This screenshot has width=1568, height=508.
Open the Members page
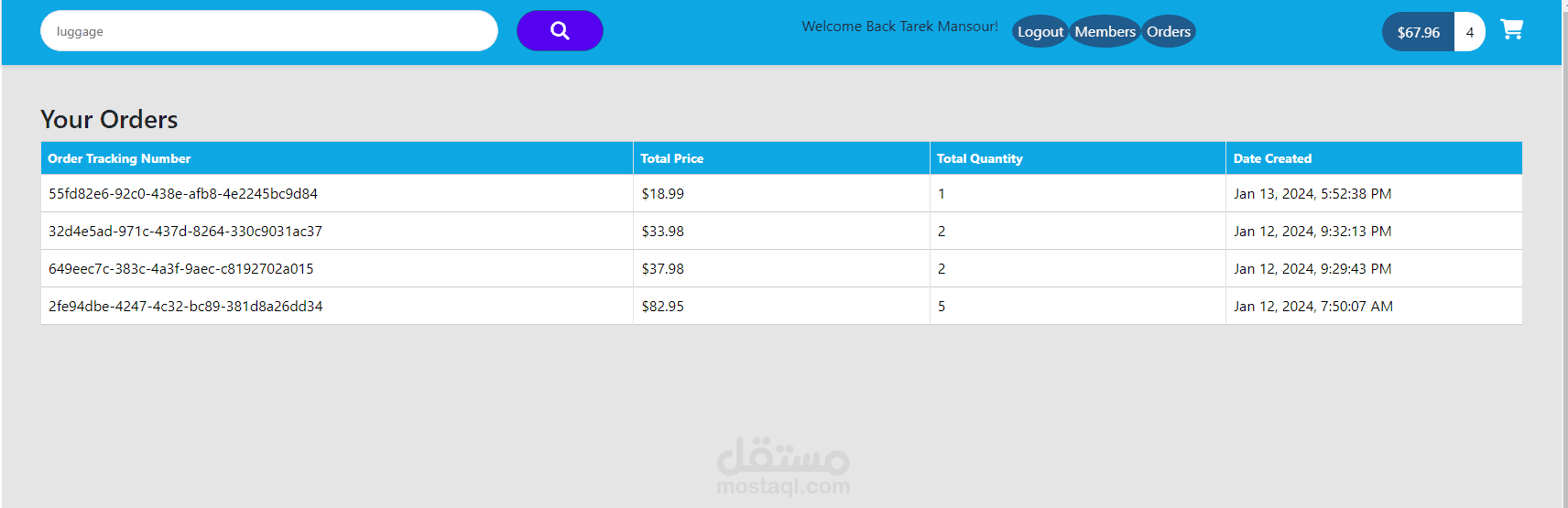(x=1105, y=32)
